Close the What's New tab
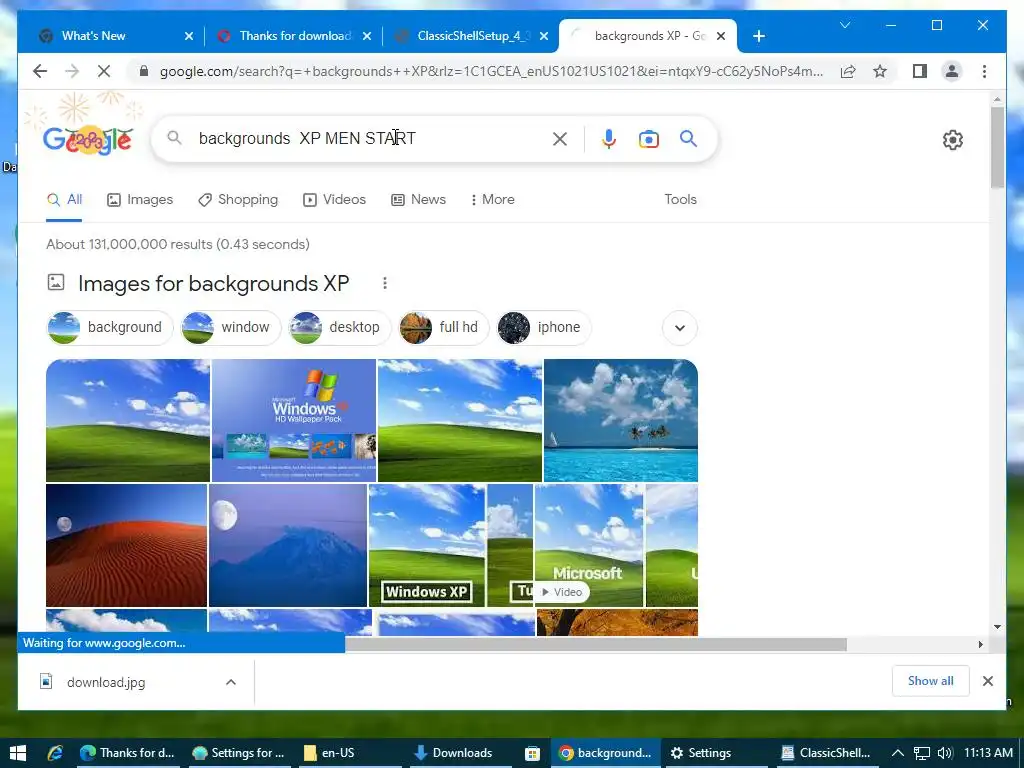This screenshot has width=1024, height=768. 189,36
